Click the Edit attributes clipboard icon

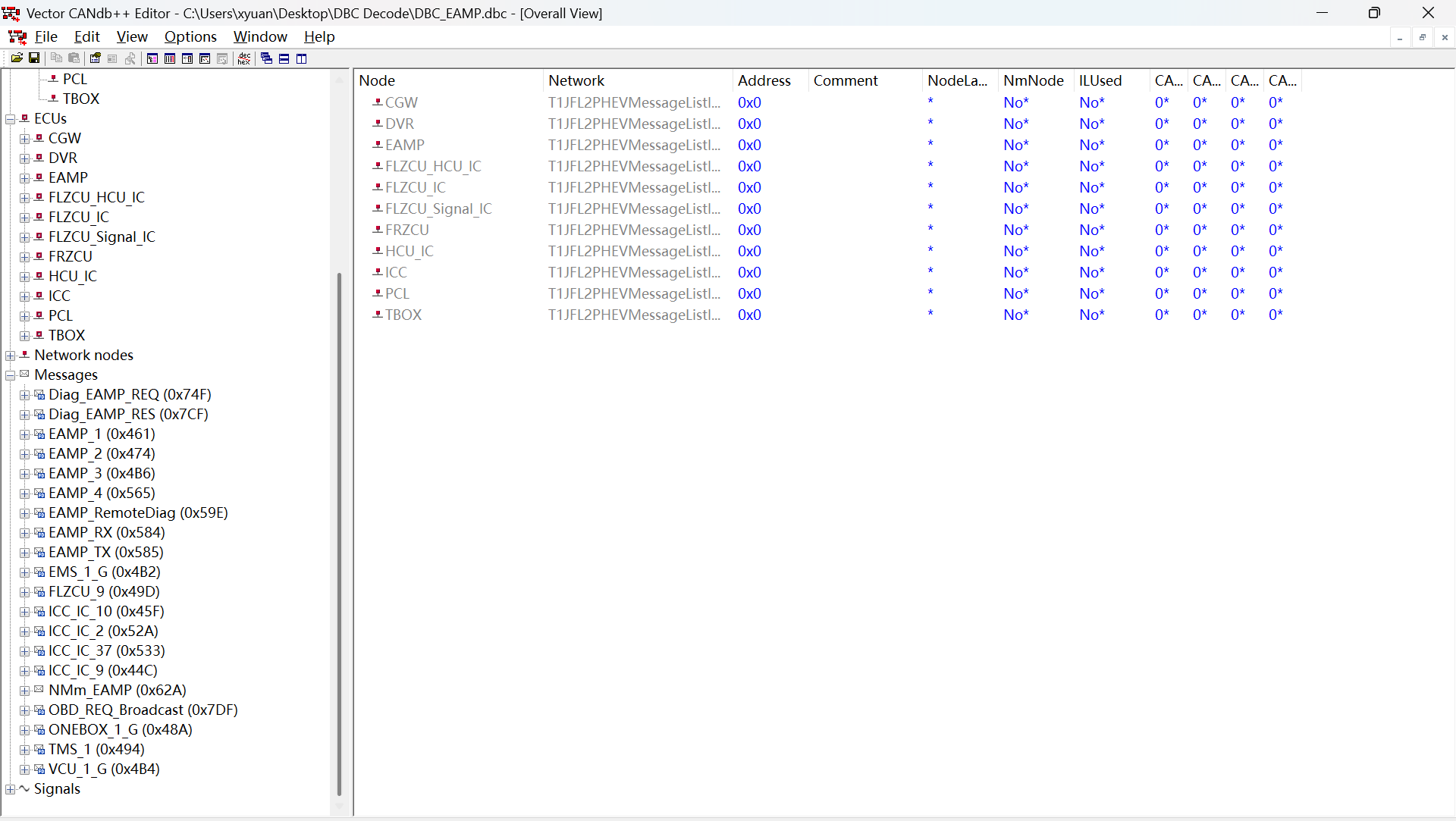[x=95, y=58]
